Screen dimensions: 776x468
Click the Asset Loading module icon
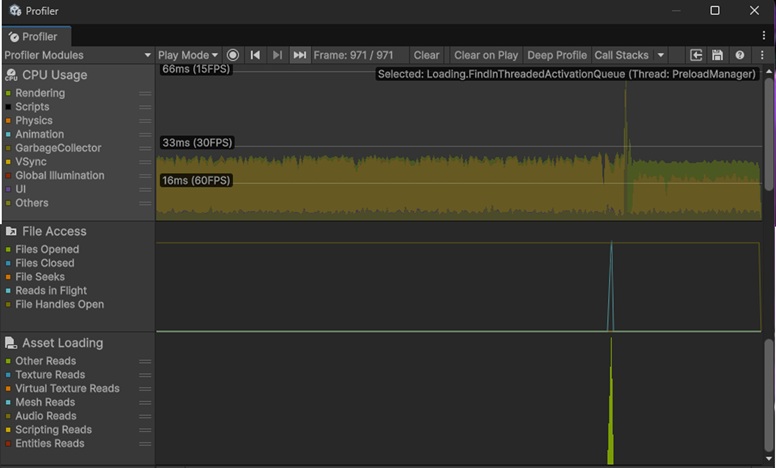tap(11, 343)
